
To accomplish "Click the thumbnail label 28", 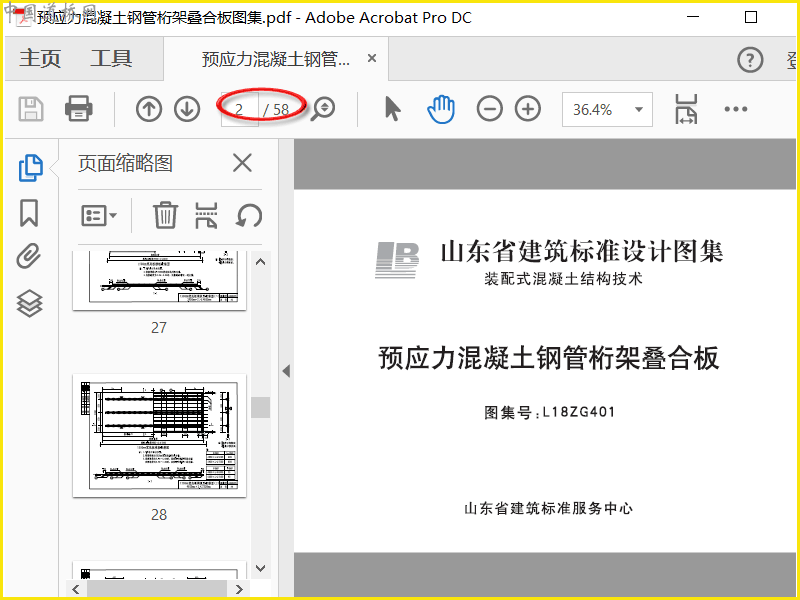I will tap(159, 515).
